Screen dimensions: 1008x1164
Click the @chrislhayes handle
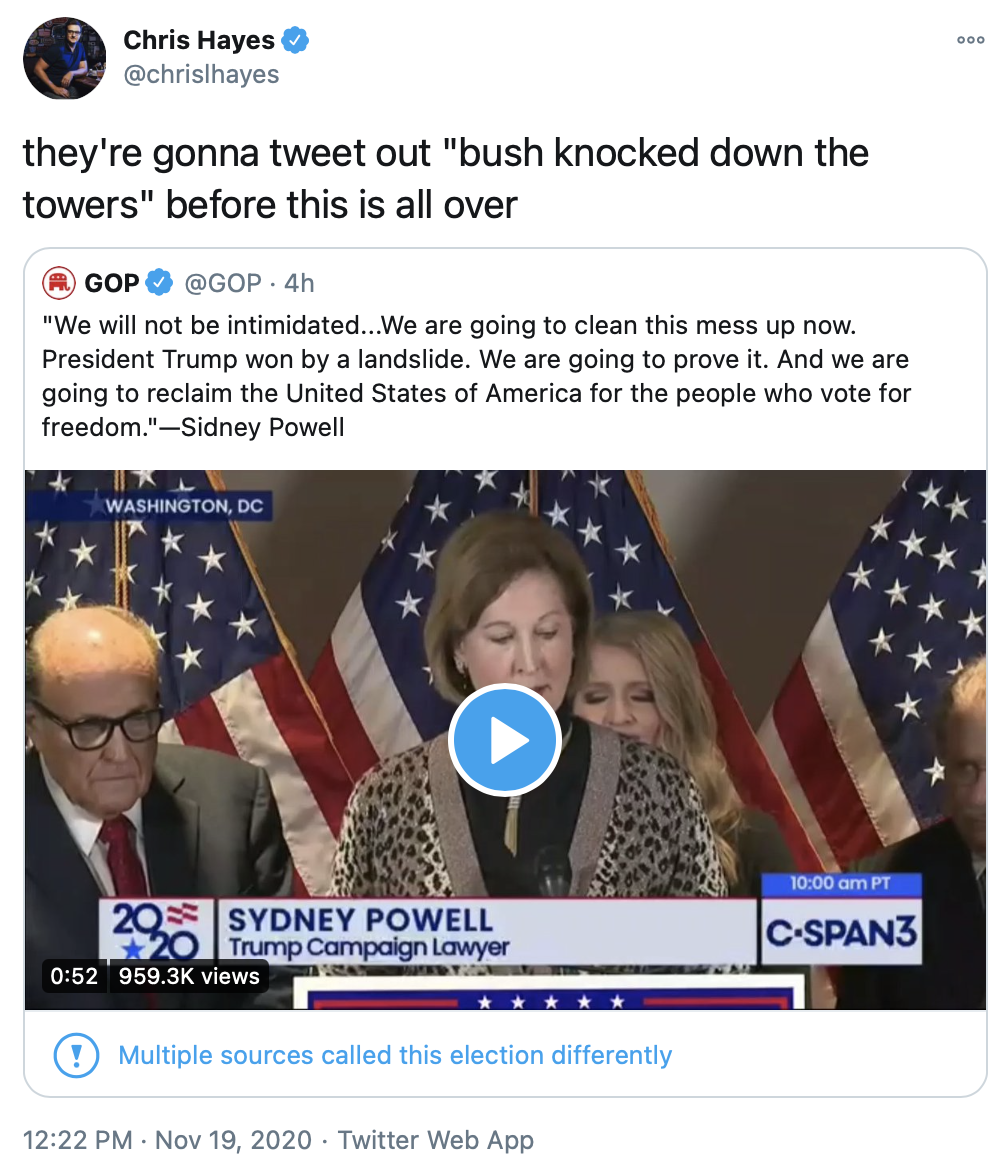pyautogui.click(x=201, y=75)
